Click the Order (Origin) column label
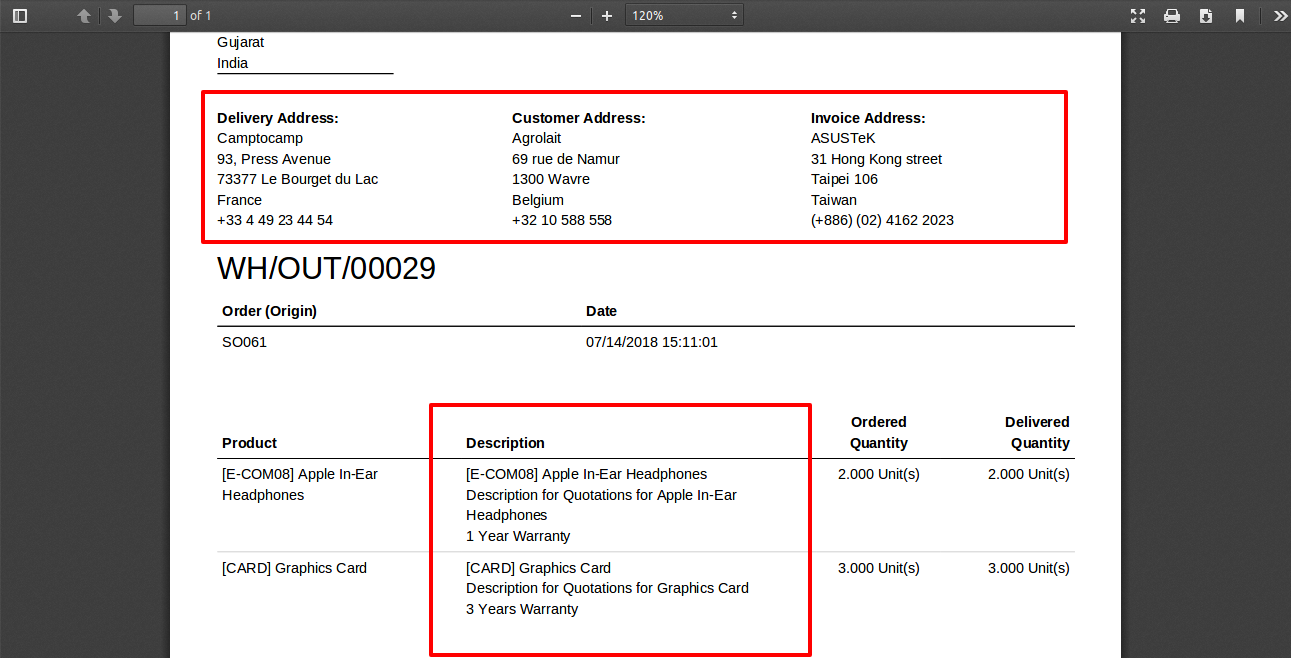 coord(269,311)
